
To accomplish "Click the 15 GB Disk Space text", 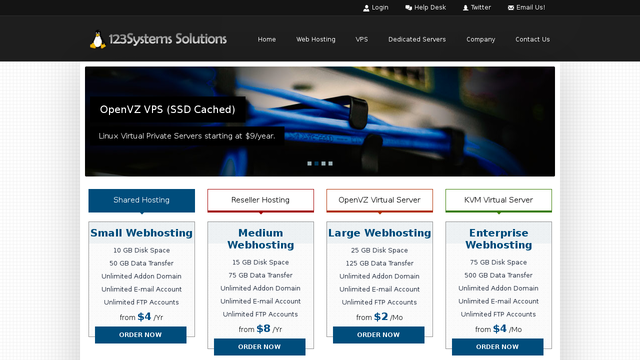I will click(x=260, y=262).
